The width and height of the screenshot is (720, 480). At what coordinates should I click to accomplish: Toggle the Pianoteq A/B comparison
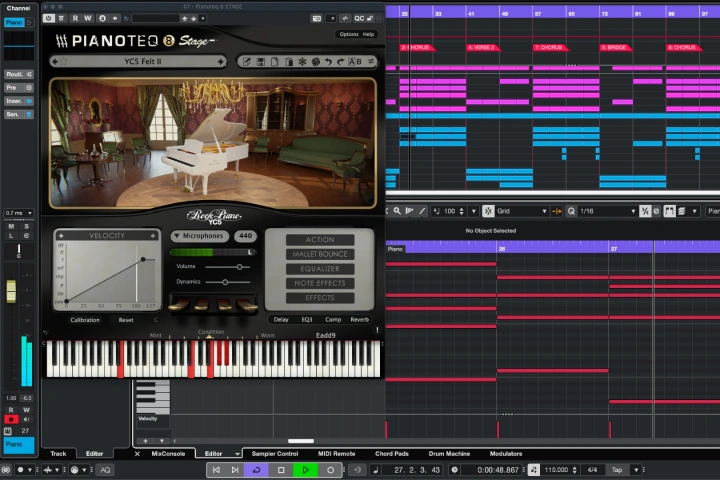pyautogui.click(x=354, y=62)
